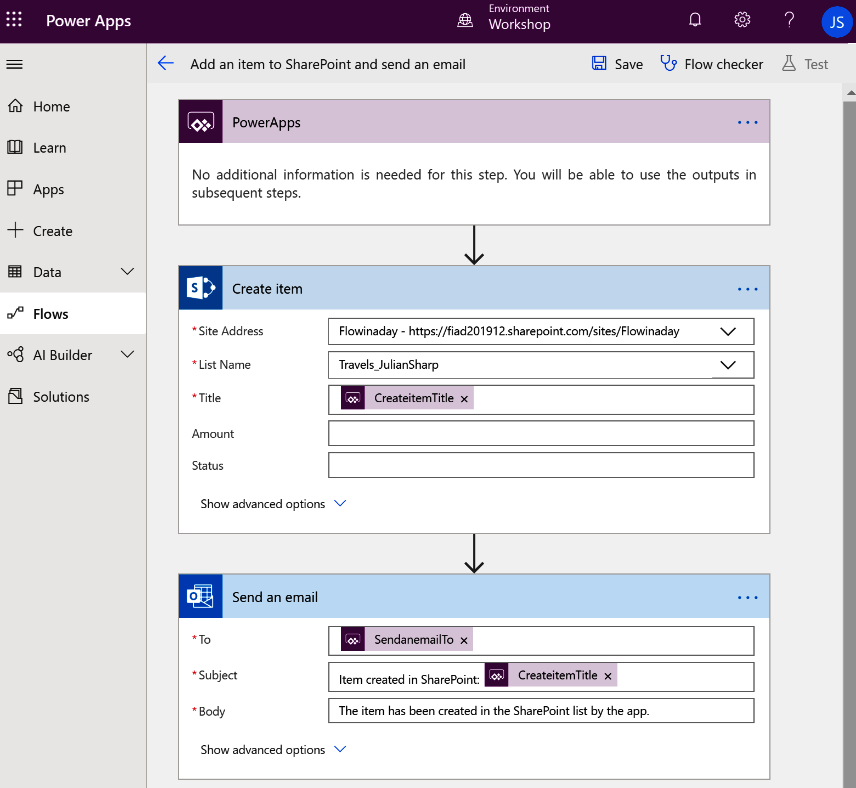Click the SharePoint Create item icon
Image resolution: width=856 pixels, height=788 pixels.
tap(200, 288)
